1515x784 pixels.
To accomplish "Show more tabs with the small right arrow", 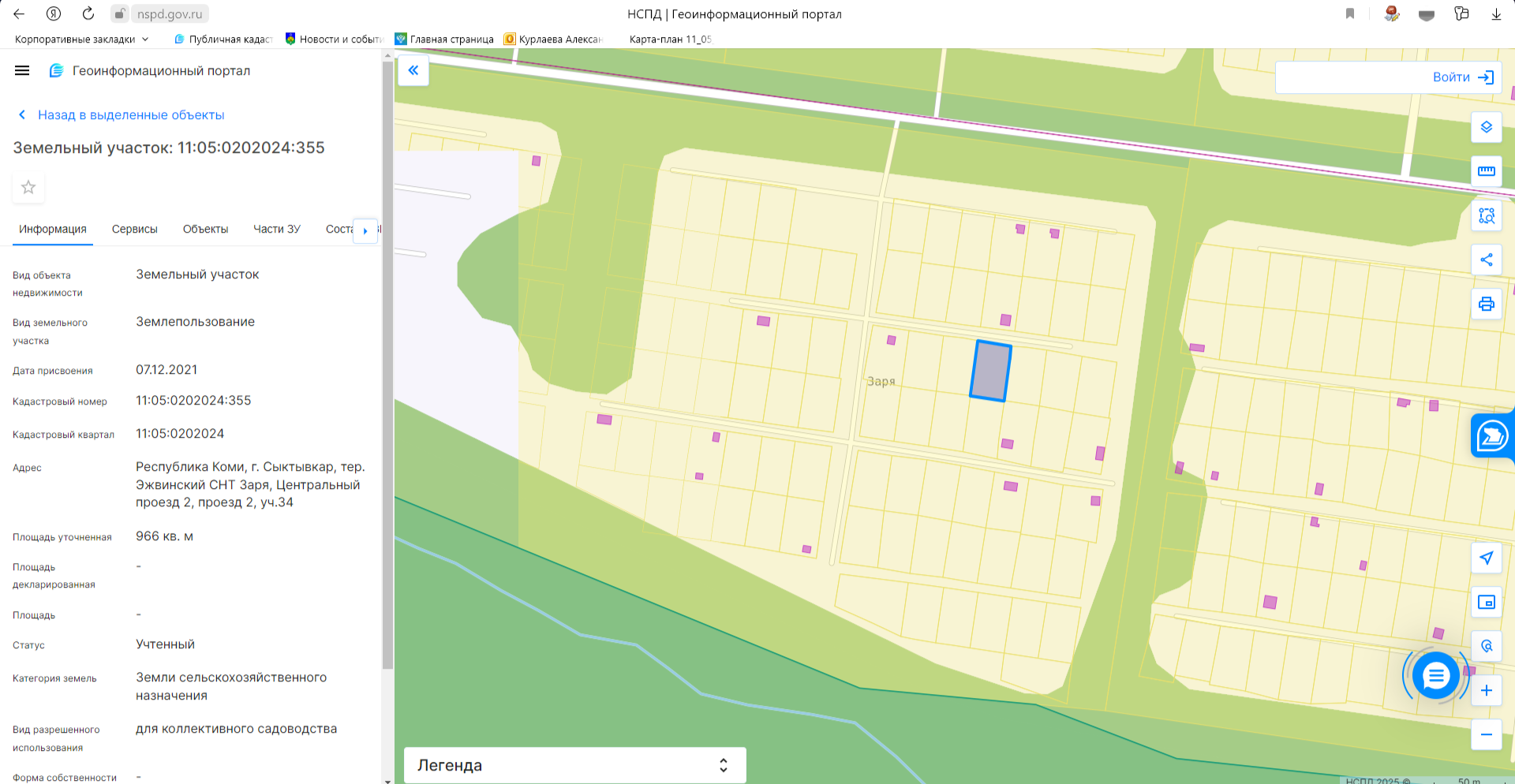I will [x=365, y=230].
